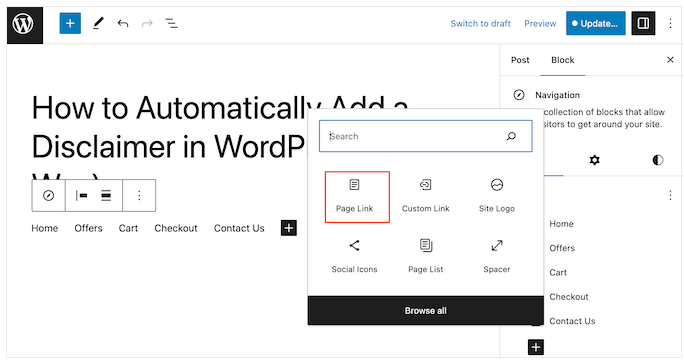
Task: Select the pencil Tools icon
Action: point(98,24)
